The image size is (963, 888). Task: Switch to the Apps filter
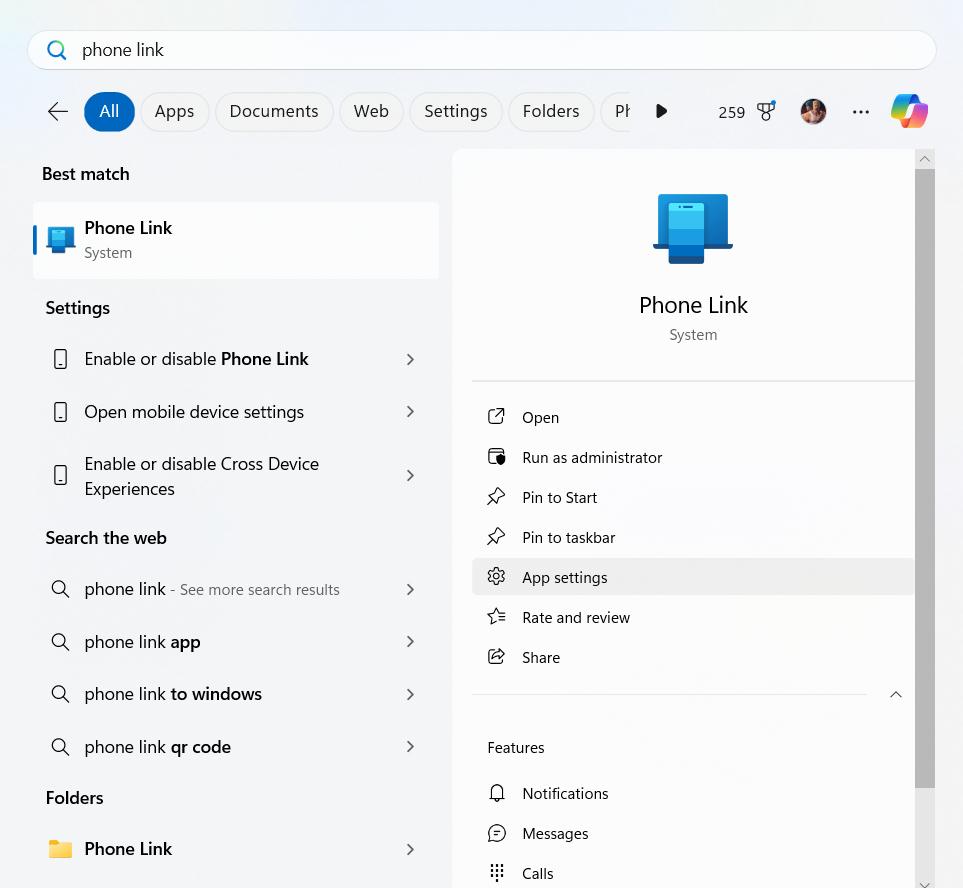point(174,111)
